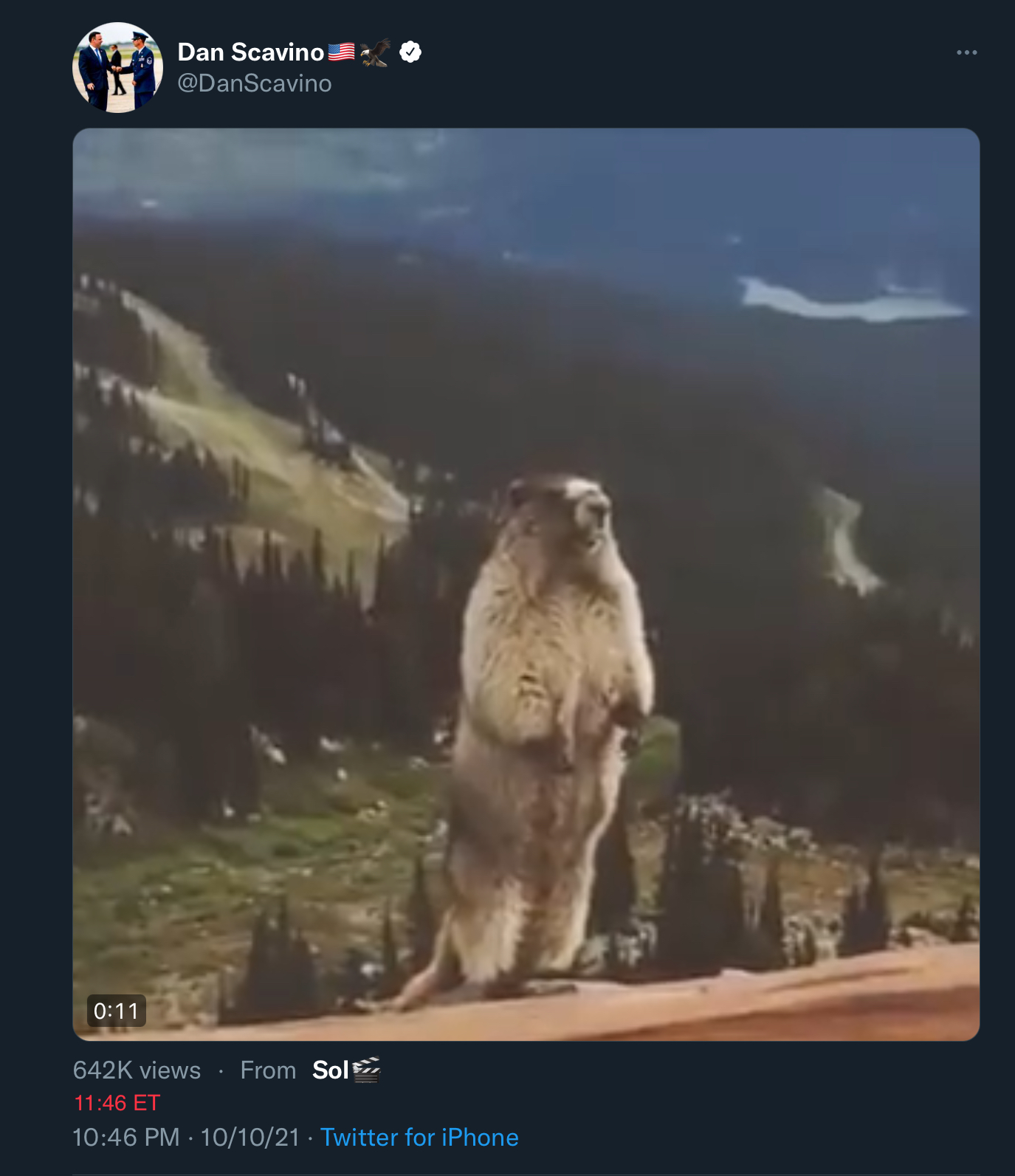Viewport: 1015px width, 1176px height.
Task: Click the From label before Sol
Action: coord(268,1070)
